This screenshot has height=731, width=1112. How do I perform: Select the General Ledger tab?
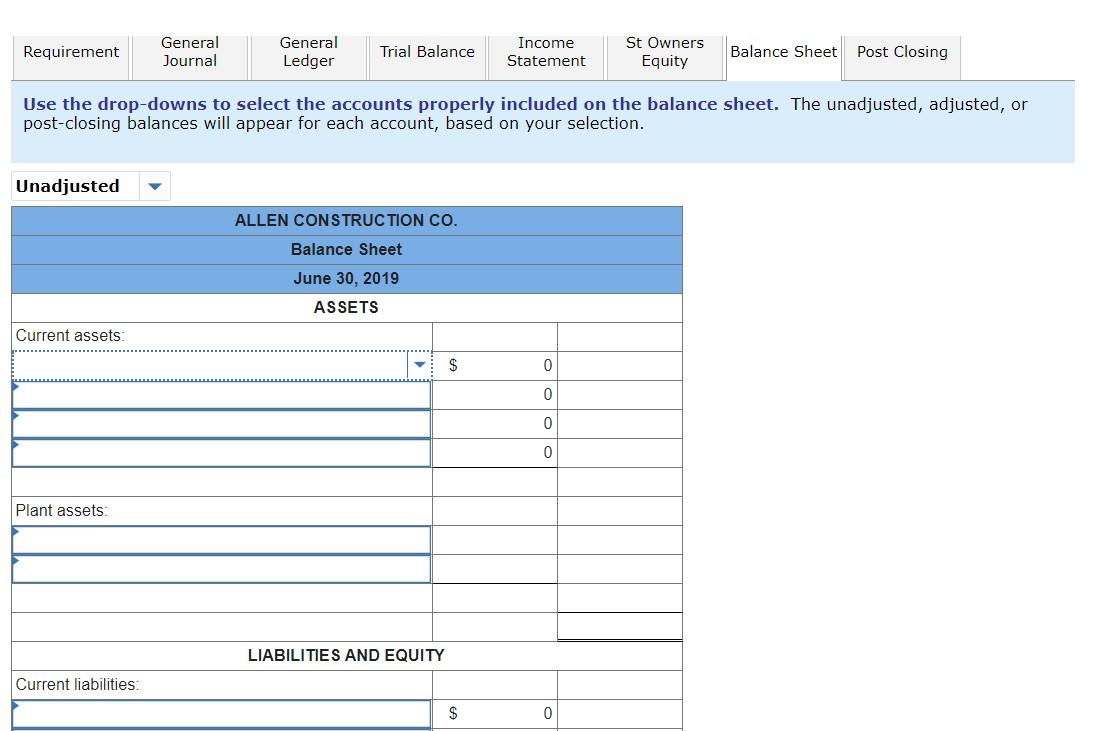pos(307,52)
